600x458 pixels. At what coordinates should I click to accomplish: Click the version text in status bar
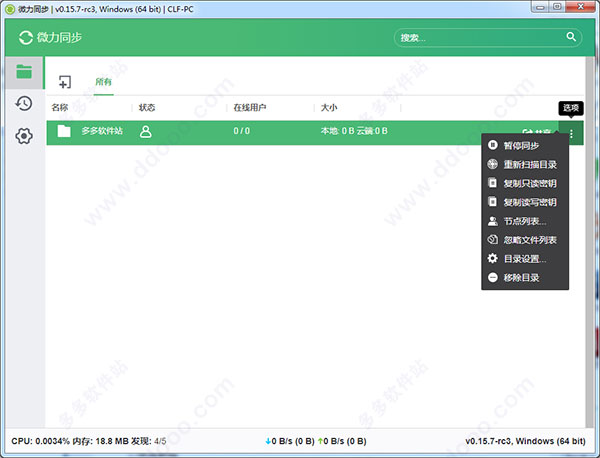[x=525, y=441]
